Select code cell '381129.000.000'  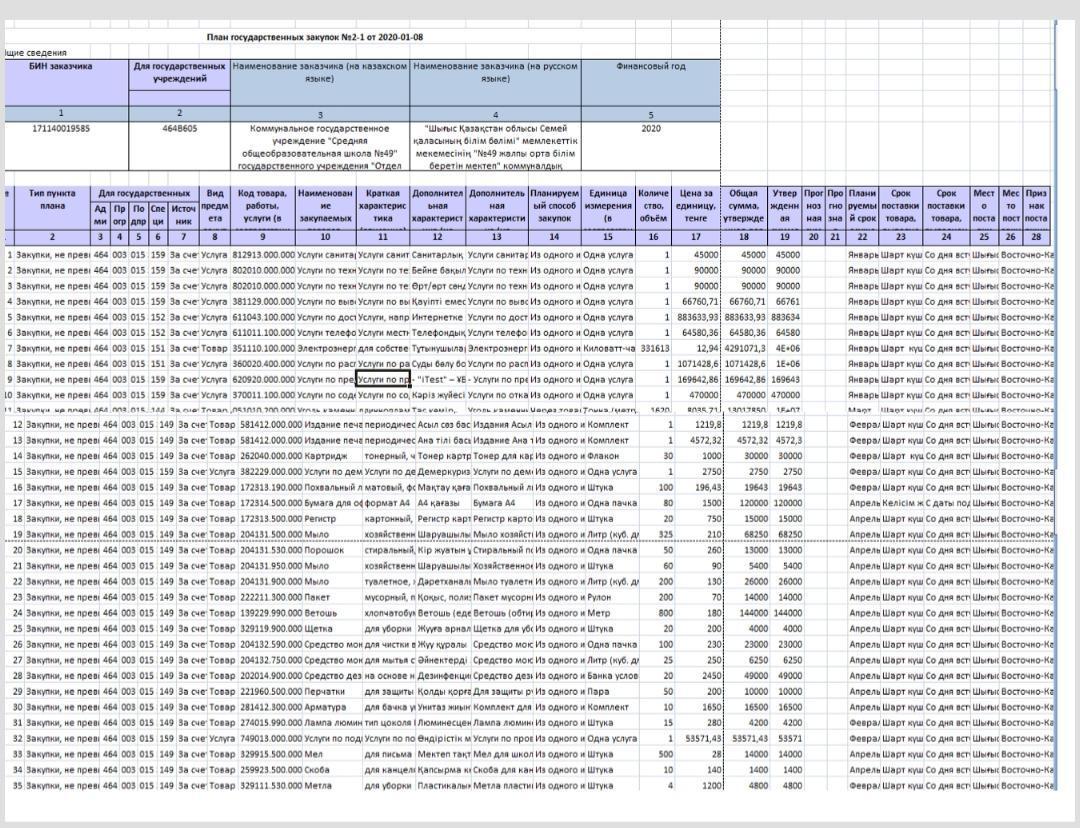[262, 302]
